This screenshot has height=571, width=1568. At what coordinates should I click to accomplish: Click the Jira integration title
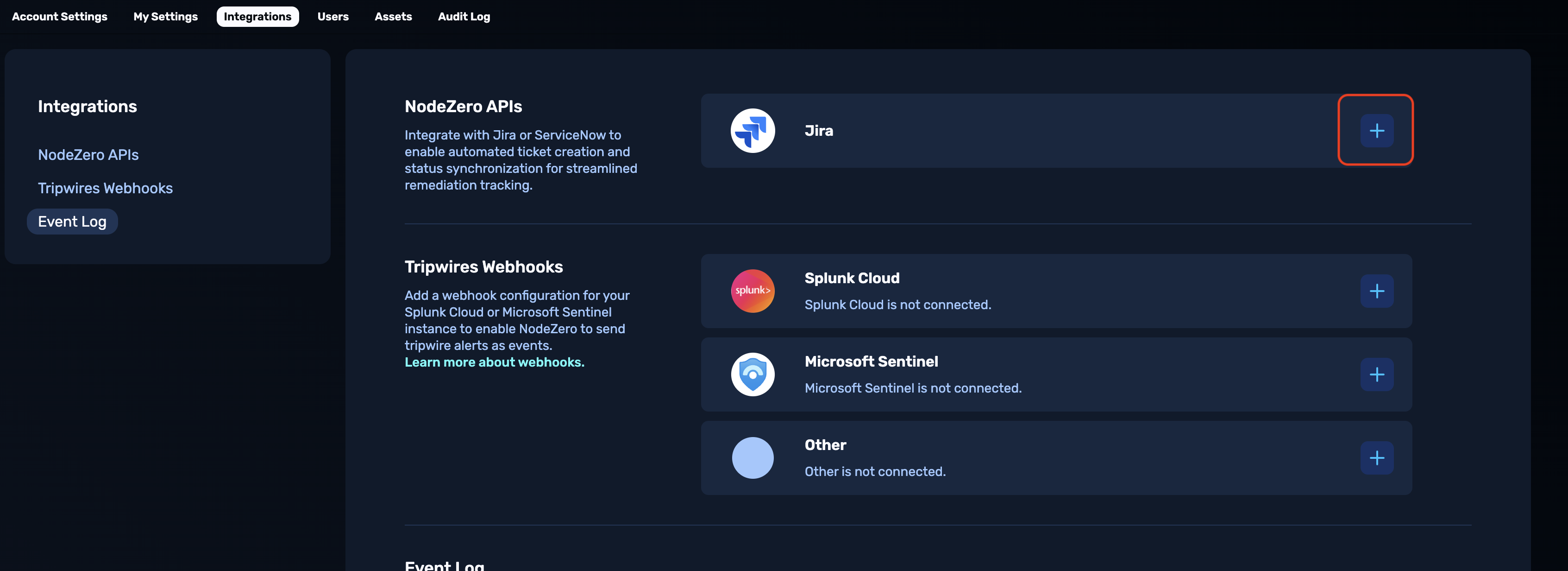(819, 130)
